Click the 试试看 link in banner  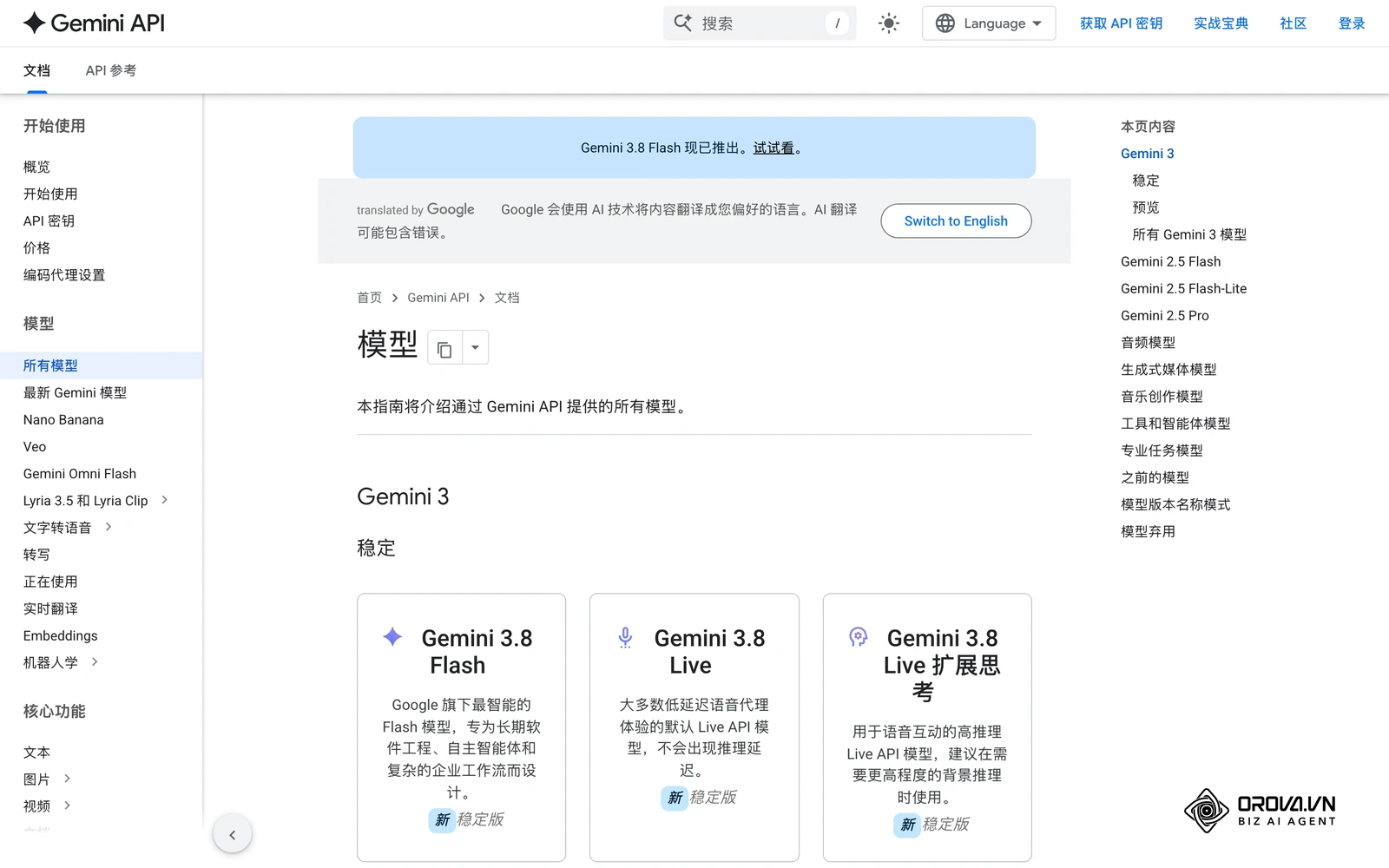coord(773,148)
